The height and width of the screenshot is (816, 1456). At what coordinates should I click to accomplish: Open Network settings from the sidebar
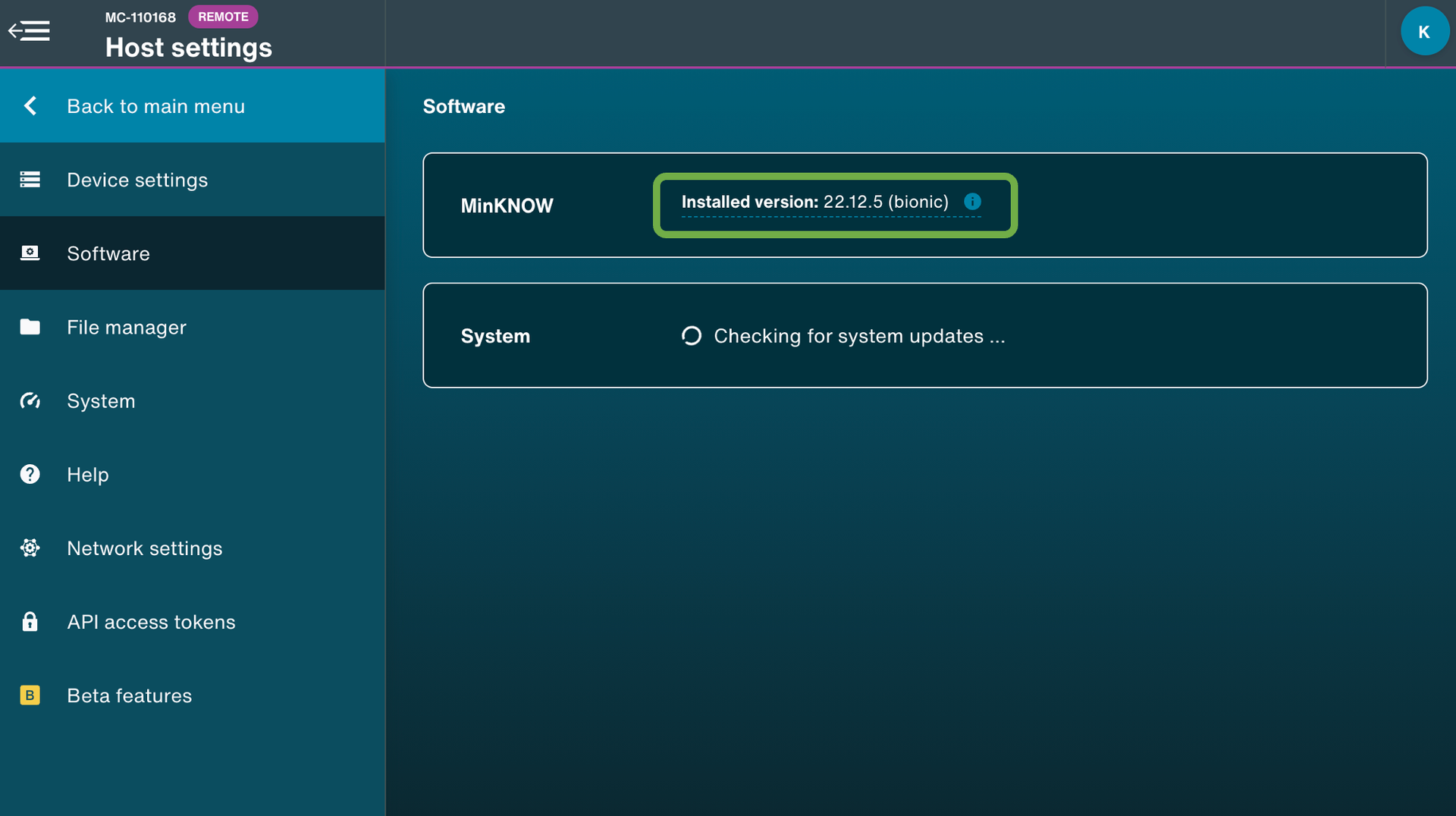pos(145,548)
